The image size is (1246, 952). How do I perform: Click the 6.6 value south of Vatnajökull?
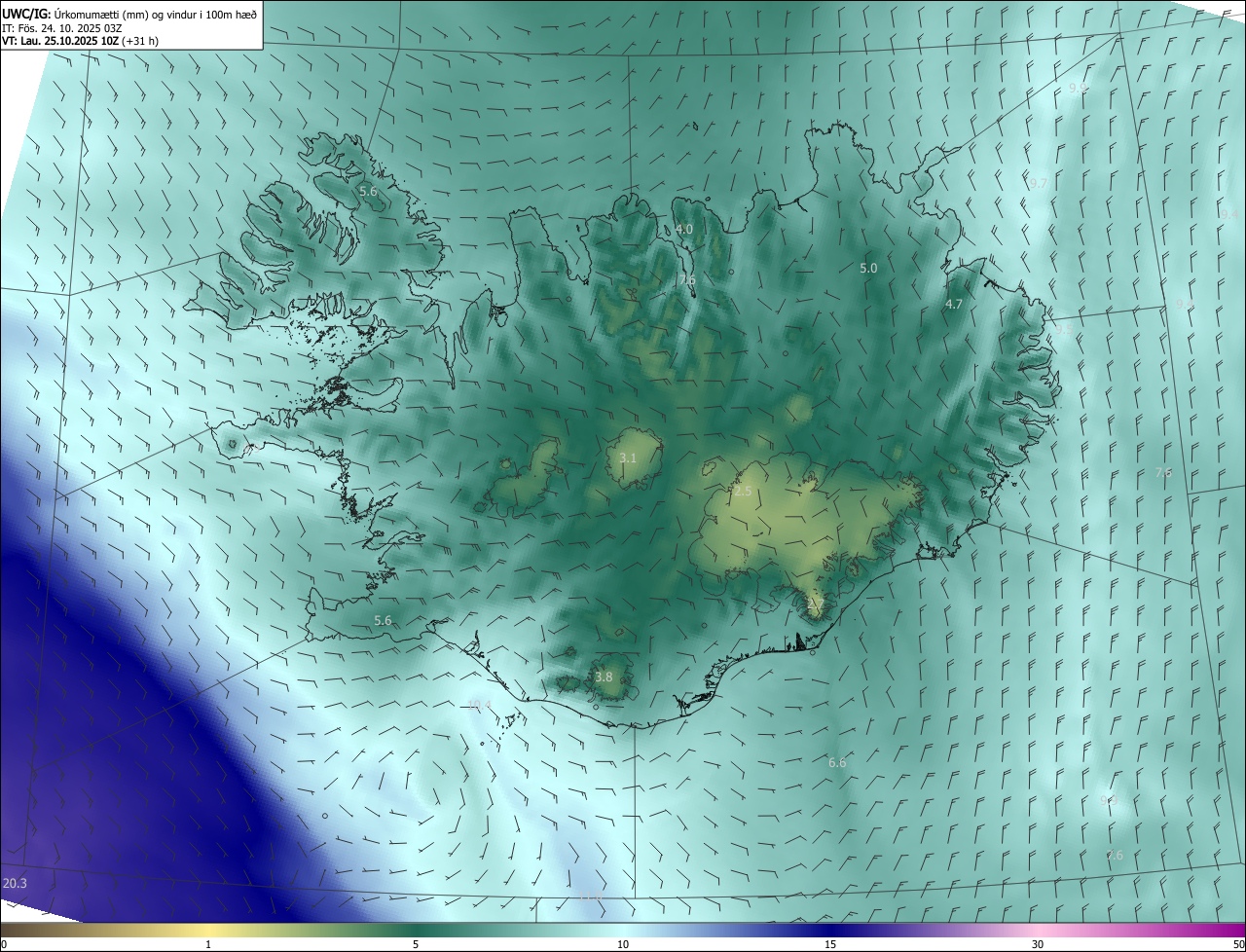tap(837, 763)
